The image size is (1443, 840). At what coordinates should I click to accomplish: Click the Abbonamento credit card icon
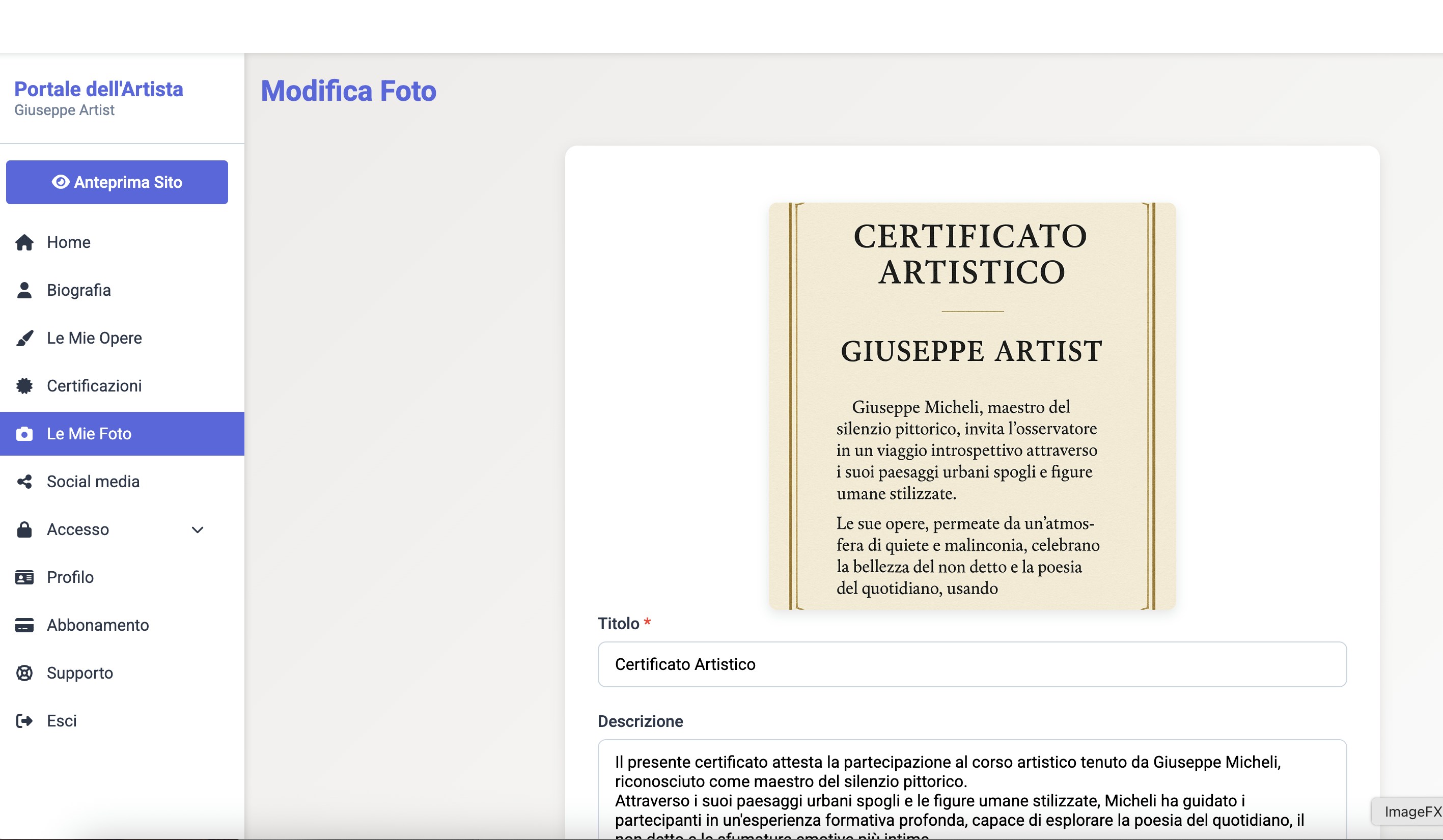click(x=24, y=625)
